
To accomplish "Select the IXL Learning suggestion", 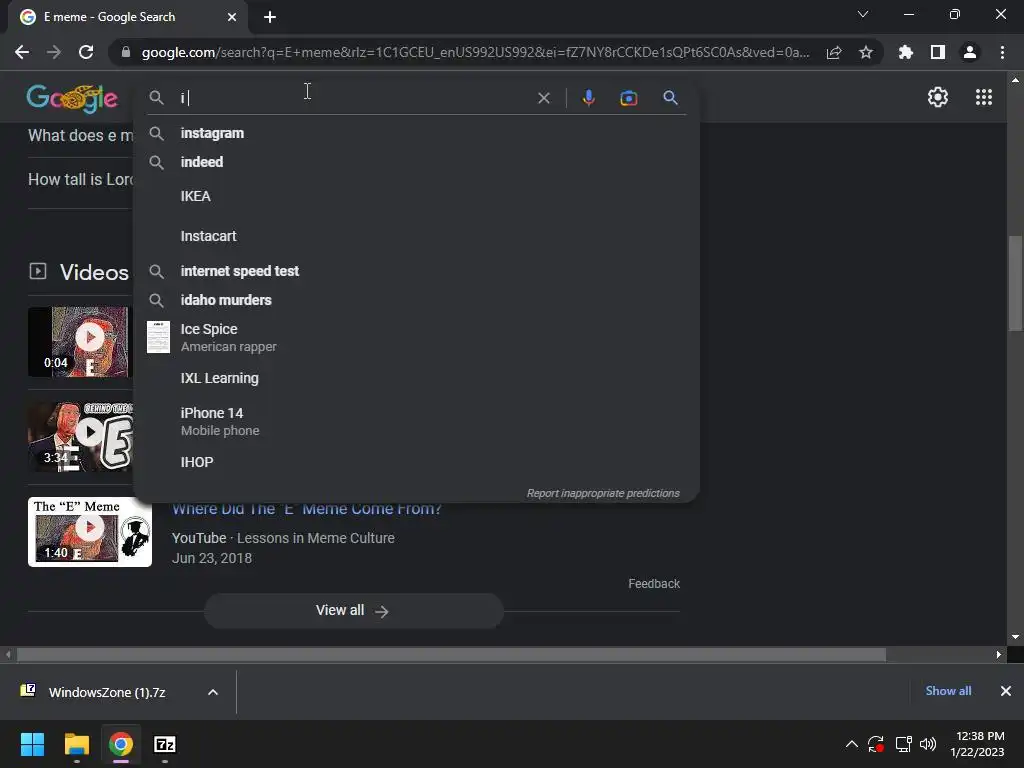I will click(x=417, y=378).
